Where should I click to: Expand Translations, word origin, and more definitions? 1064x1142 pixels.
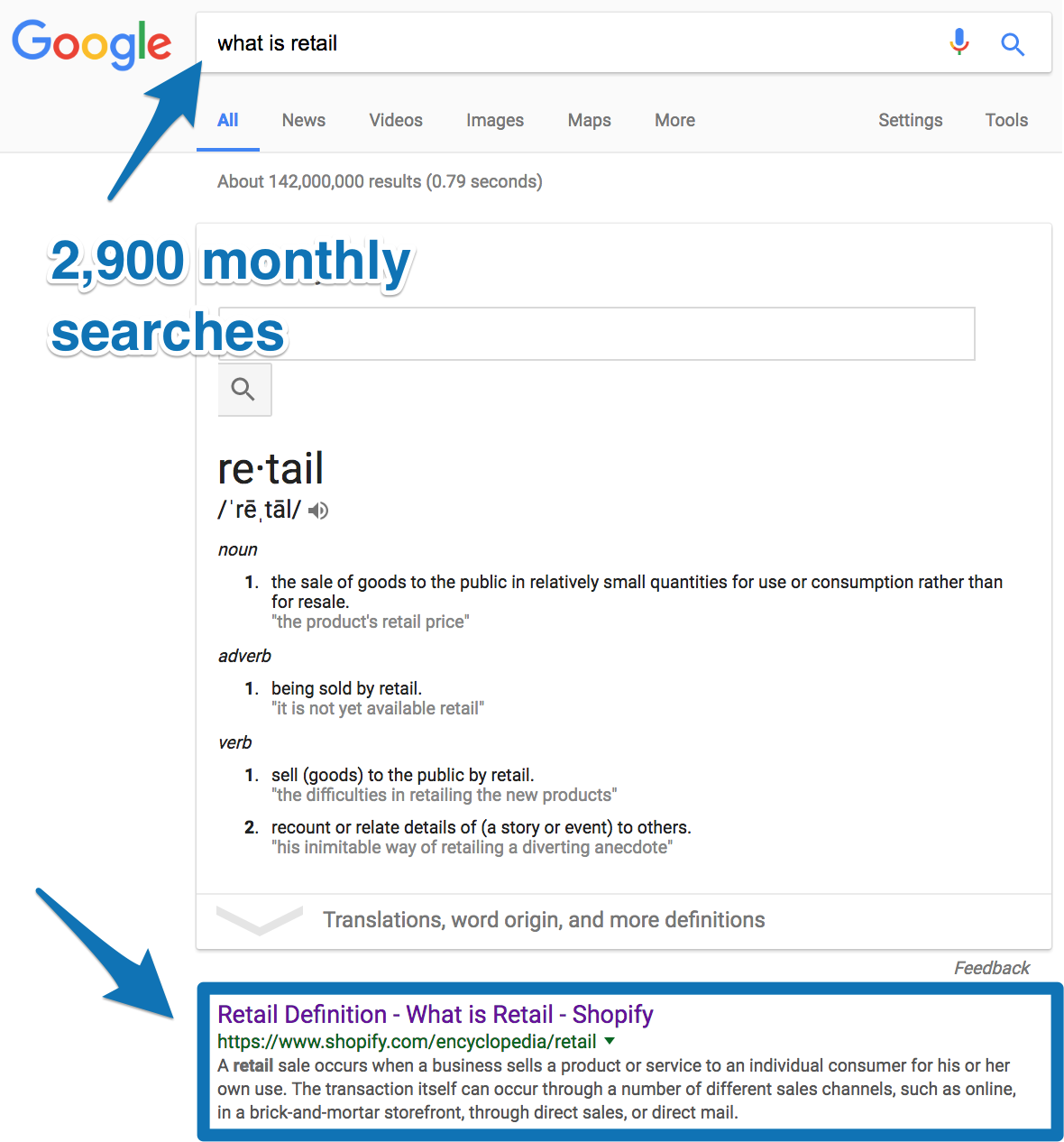pyautogui.click(x=543, y=919)
